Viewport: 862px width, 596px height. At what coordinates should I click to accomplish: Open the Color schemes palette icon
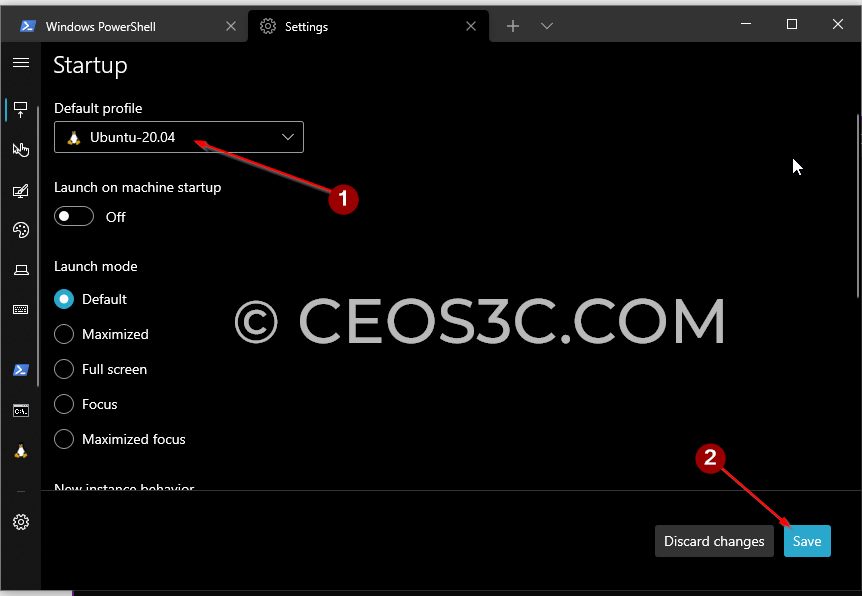point(21,230)
